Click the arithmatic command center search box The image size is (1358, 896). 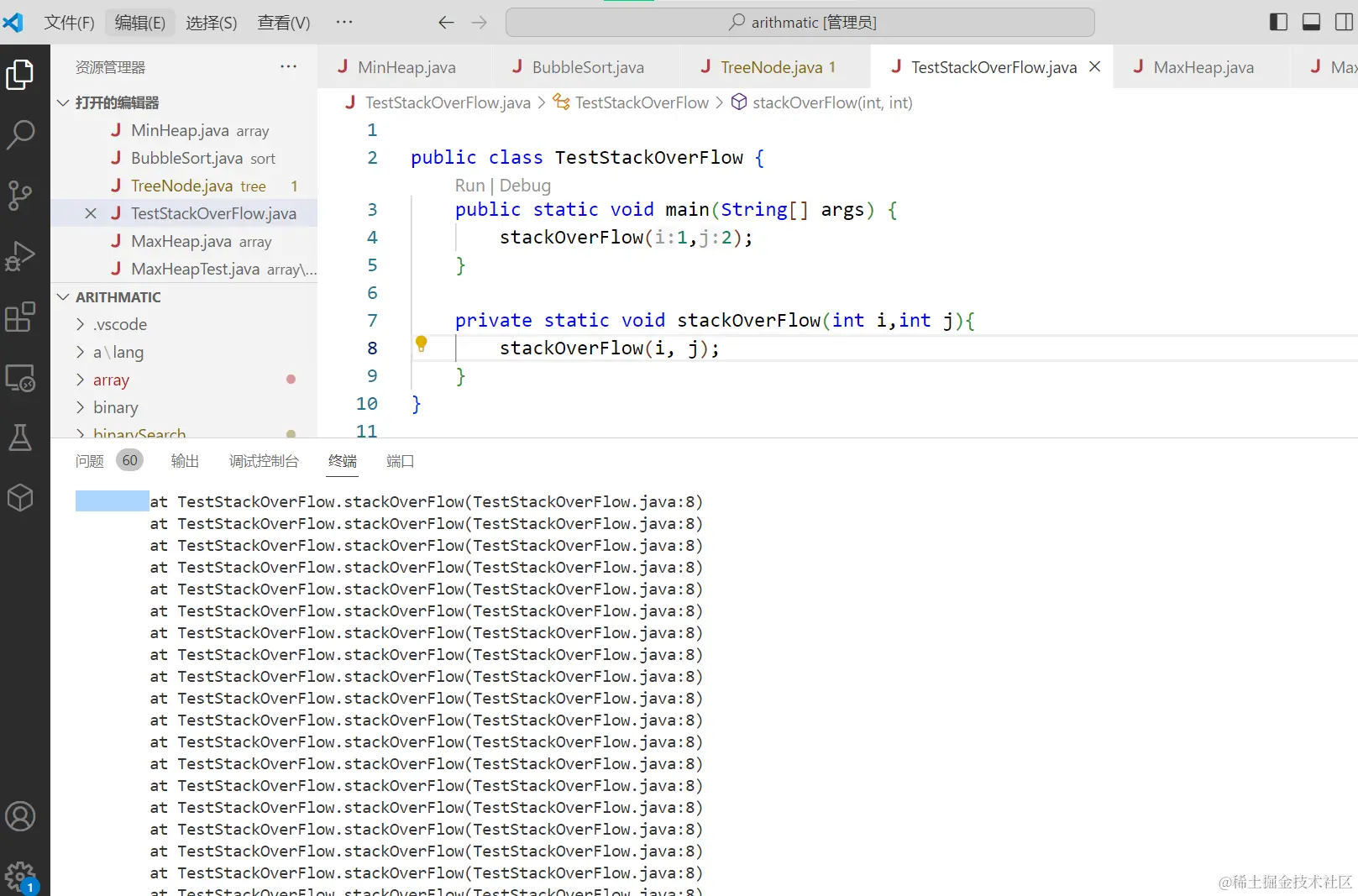tap(800, 23)
